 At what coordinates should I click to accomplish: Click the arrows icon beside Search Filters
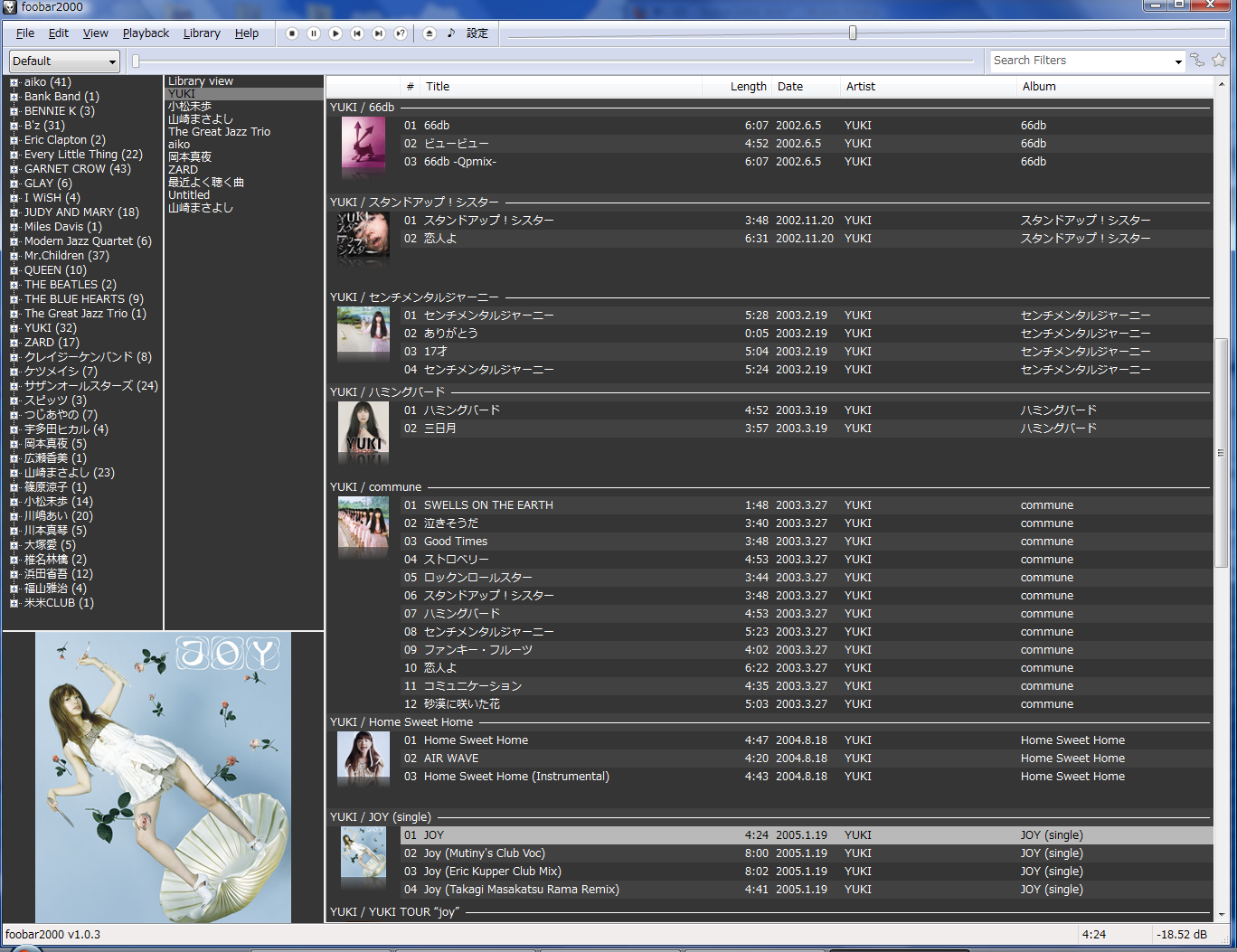[1197, 61]
